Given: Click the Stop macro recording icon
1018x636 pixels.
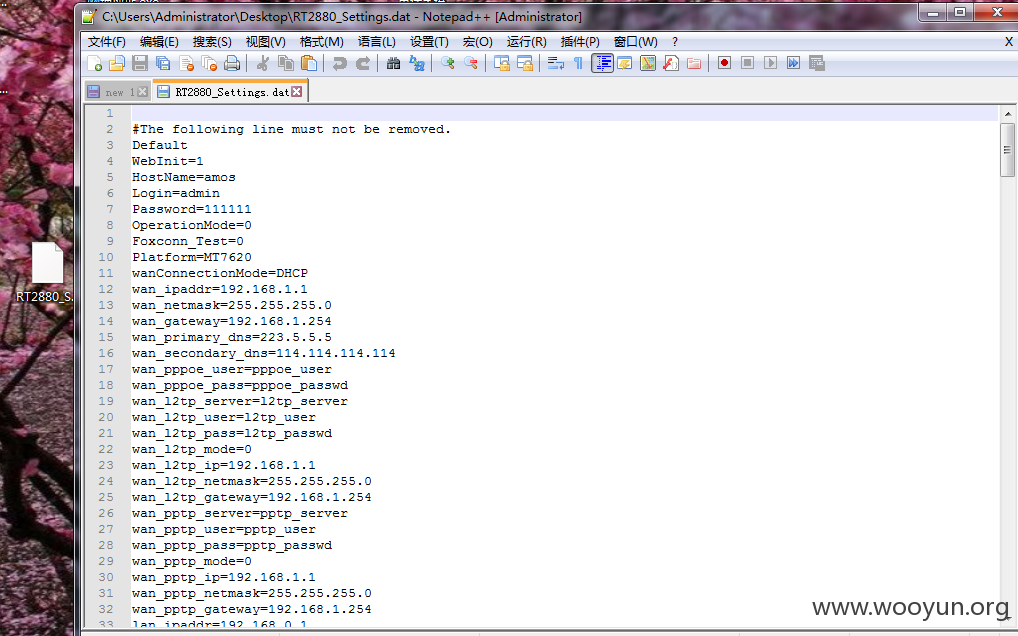Looking at the screenshot, I should (747, 63).
